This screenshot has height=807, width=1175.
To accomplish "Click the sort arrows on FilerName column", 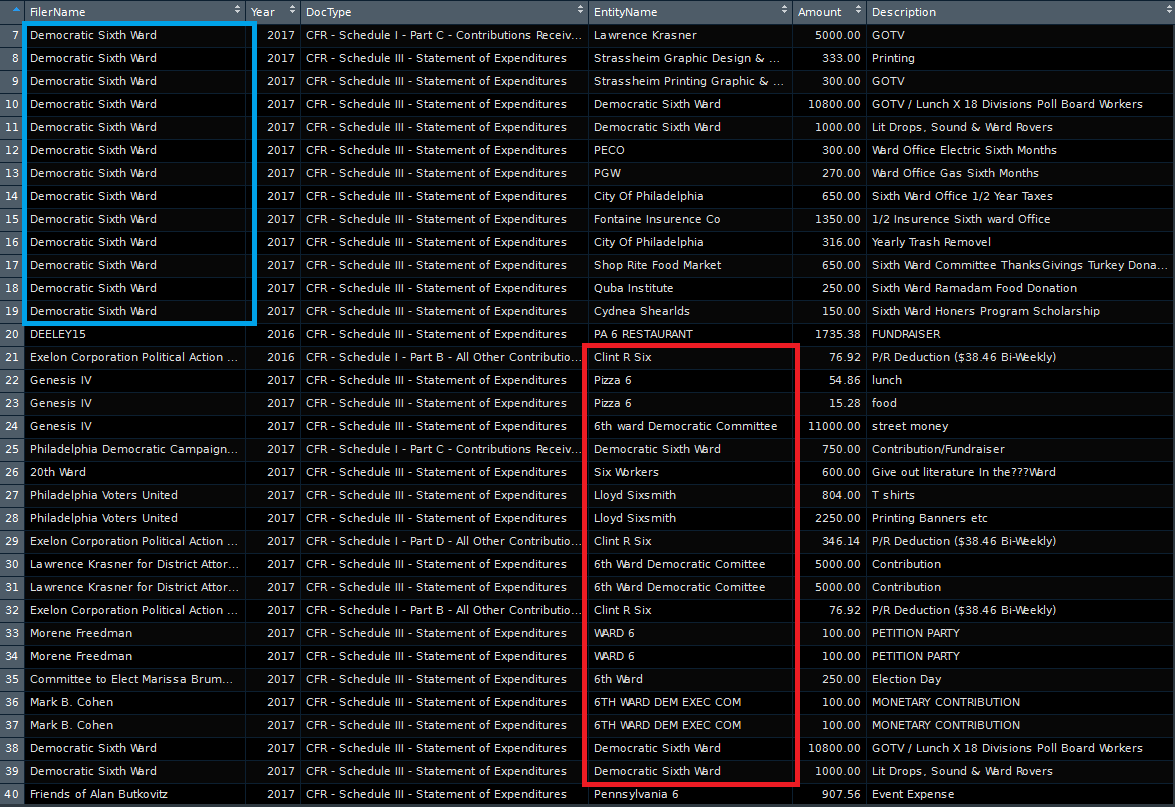I will (237, 12).
